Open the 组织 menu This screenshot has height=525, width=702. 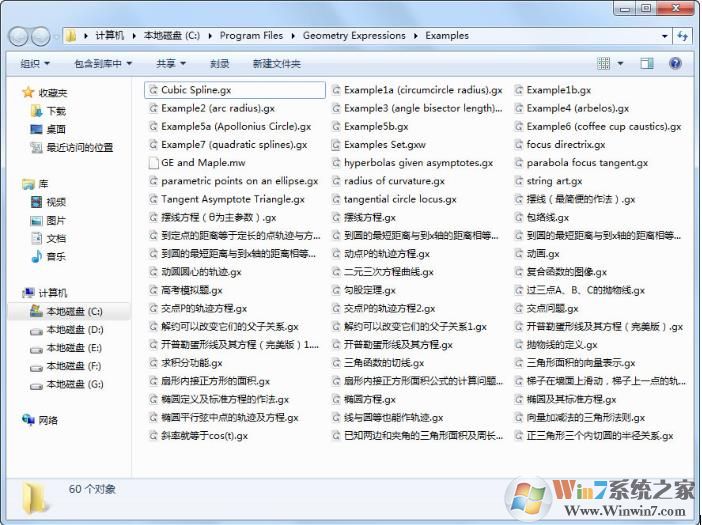click(34, 64)
